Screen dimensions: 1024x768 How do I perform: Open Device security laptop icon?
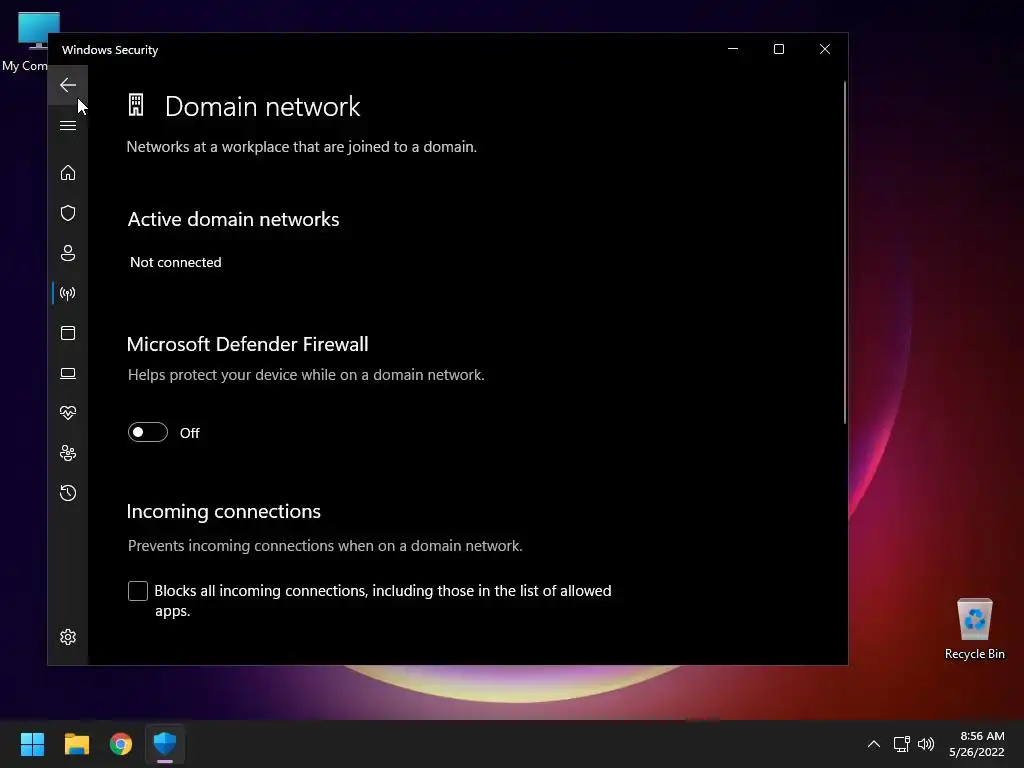68,373
